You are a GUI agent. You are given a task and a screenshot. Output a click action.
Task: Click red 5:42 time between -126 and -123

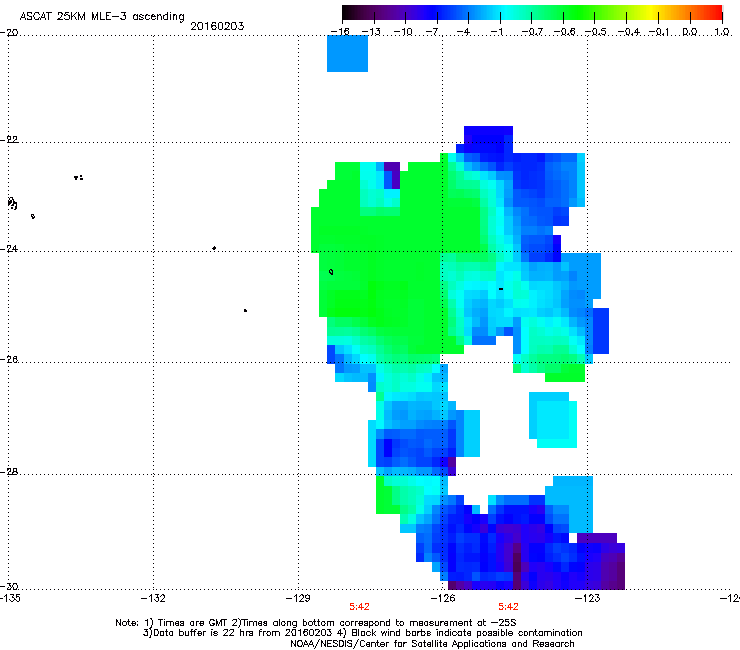pos(508,607)
